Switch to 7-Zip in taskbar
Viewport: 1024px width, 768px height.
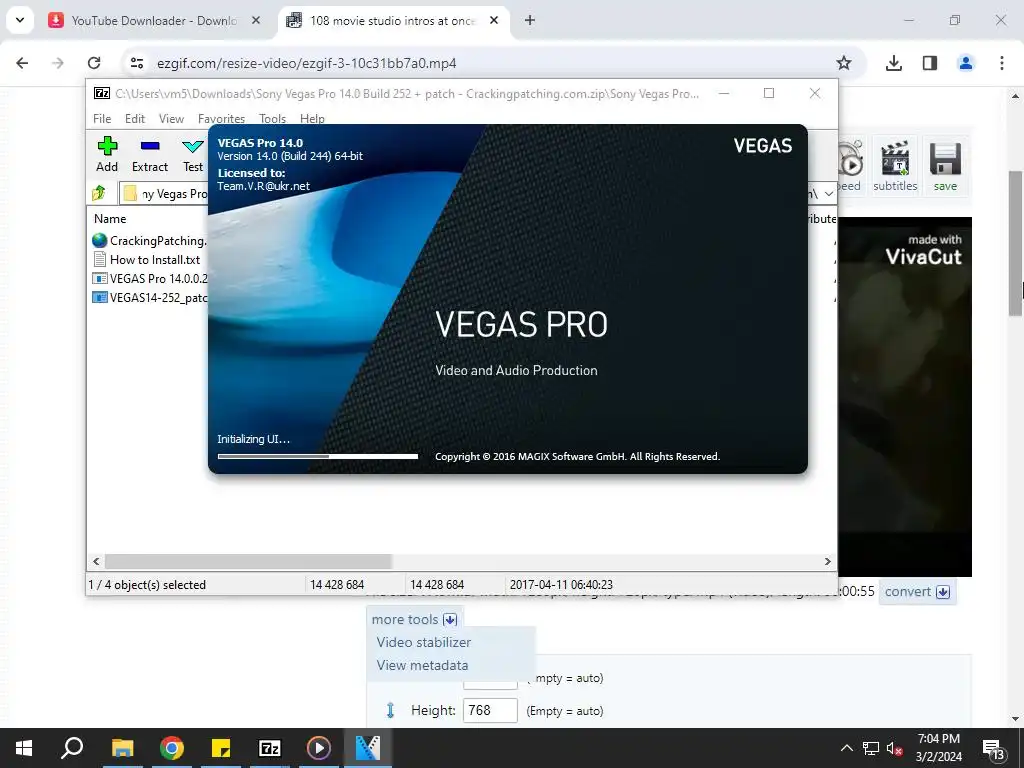coord(270,748)
